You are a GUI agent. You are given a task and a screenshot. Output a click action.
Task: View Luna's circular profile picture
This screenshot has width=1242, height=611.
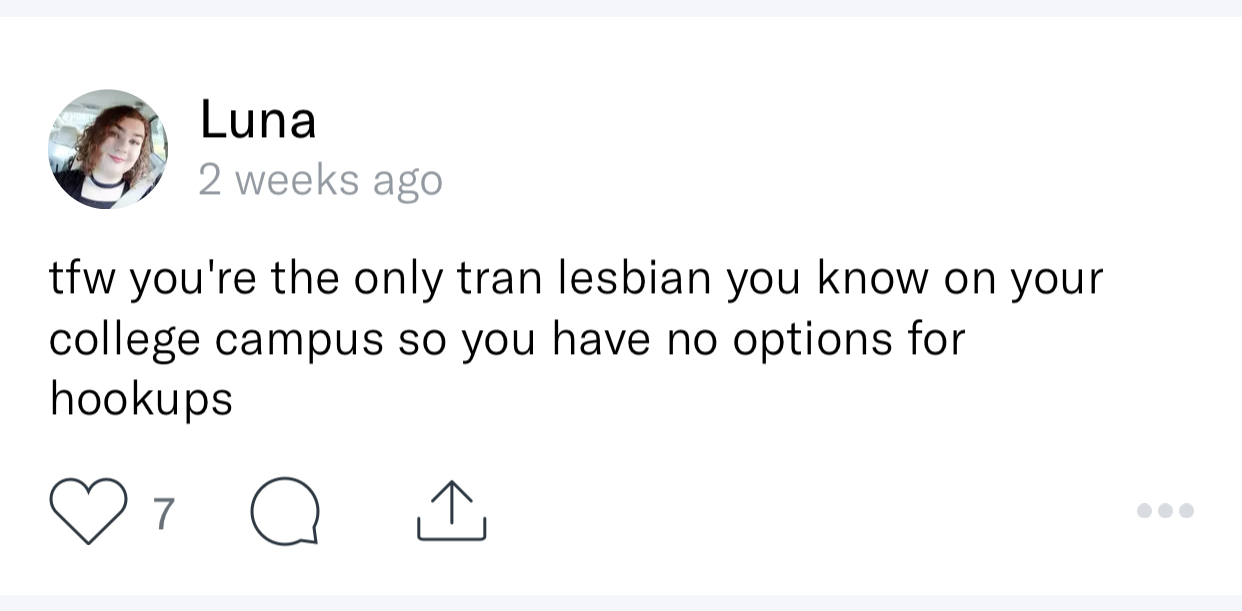[x=108, y=149]
